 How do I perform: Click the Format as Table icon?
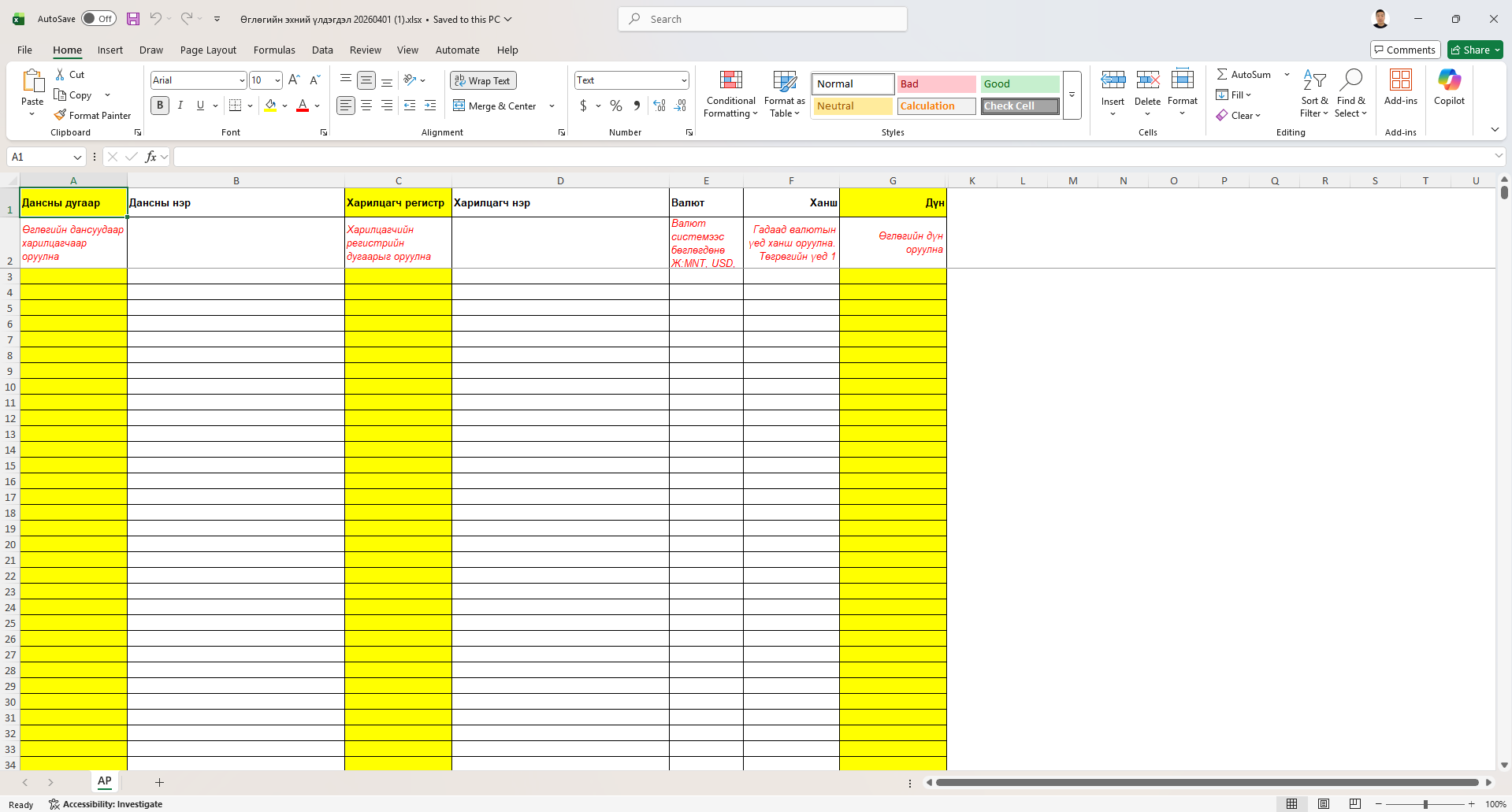[785, 80]
